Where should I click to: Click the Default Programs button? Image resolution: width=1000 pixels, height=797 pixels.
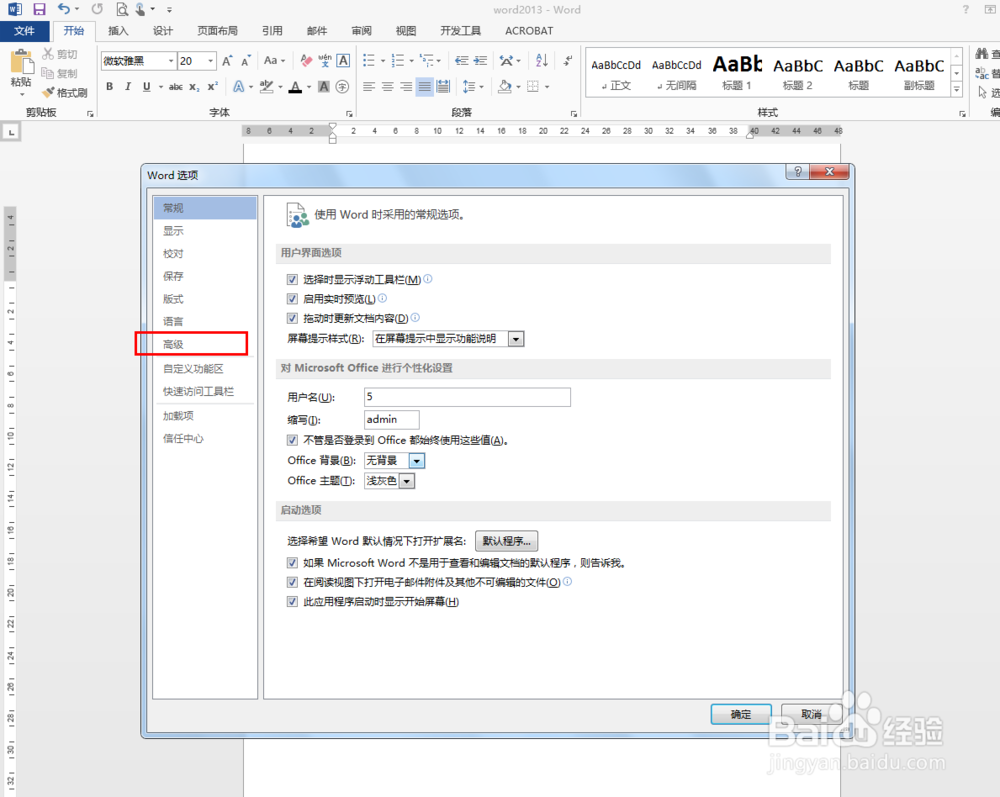point(506,541)
